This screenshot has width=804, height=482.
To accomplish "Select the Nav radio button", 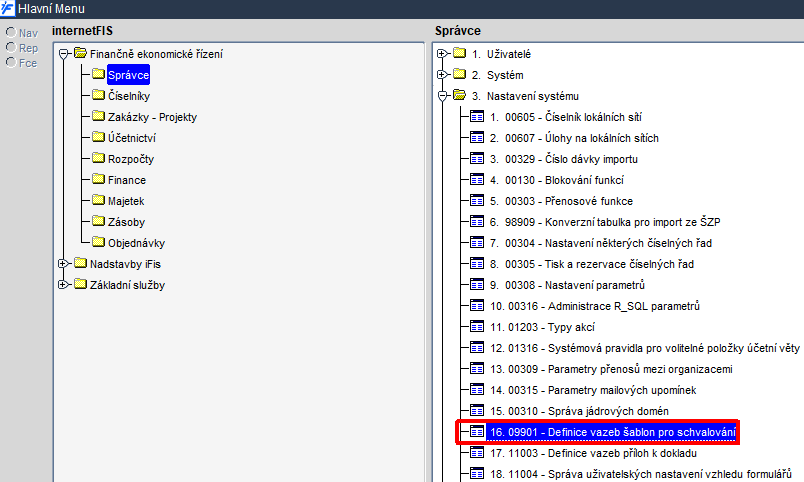I will tap(11, 32).
